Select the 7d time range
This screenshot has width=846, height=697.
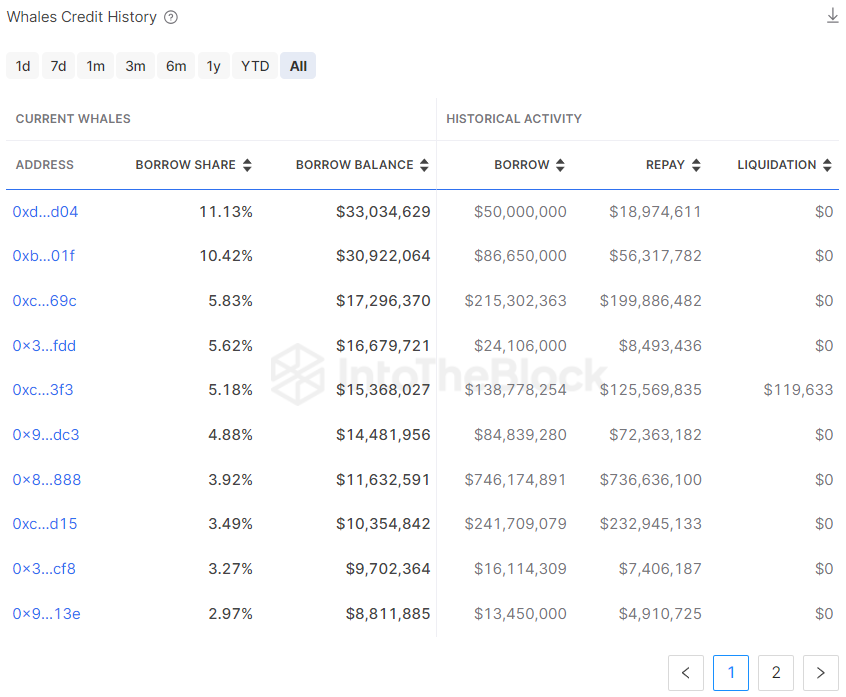[x=59, y=66]
